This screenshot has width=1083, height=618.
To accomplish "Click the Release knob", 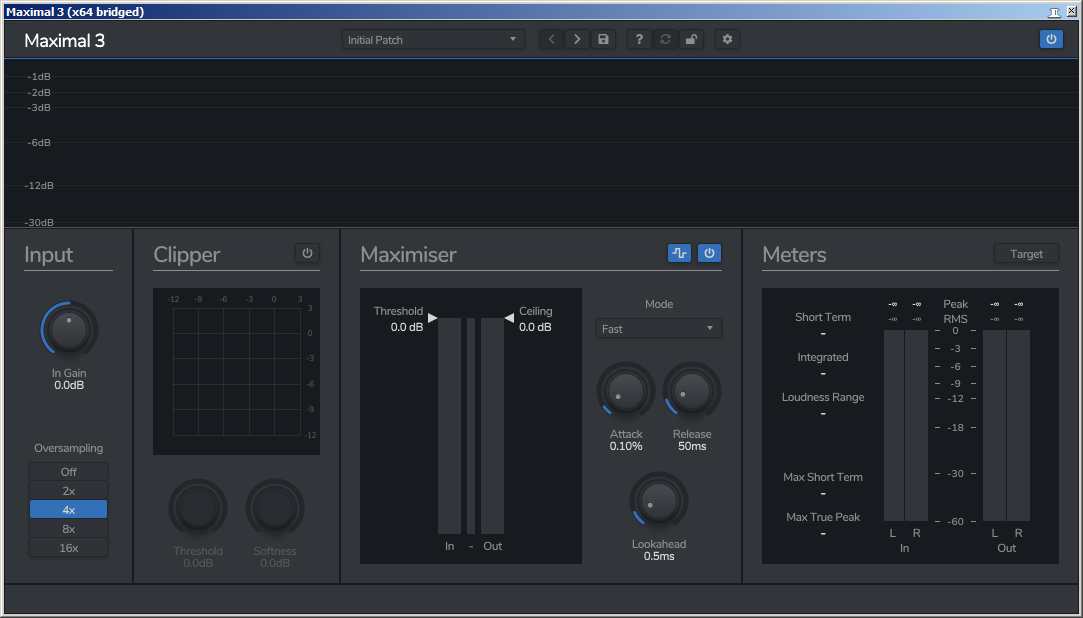I will (x=692, y=392).
